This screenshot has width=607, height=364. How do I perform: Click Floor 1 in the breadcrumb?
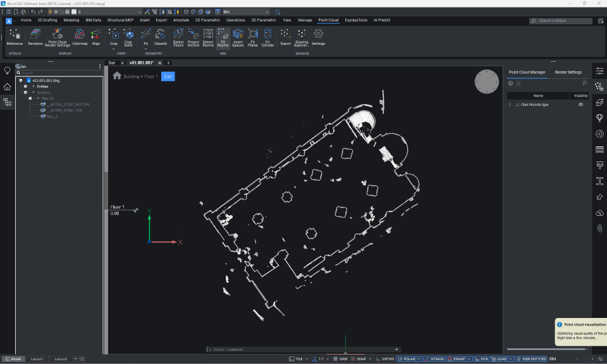(151, 77)
